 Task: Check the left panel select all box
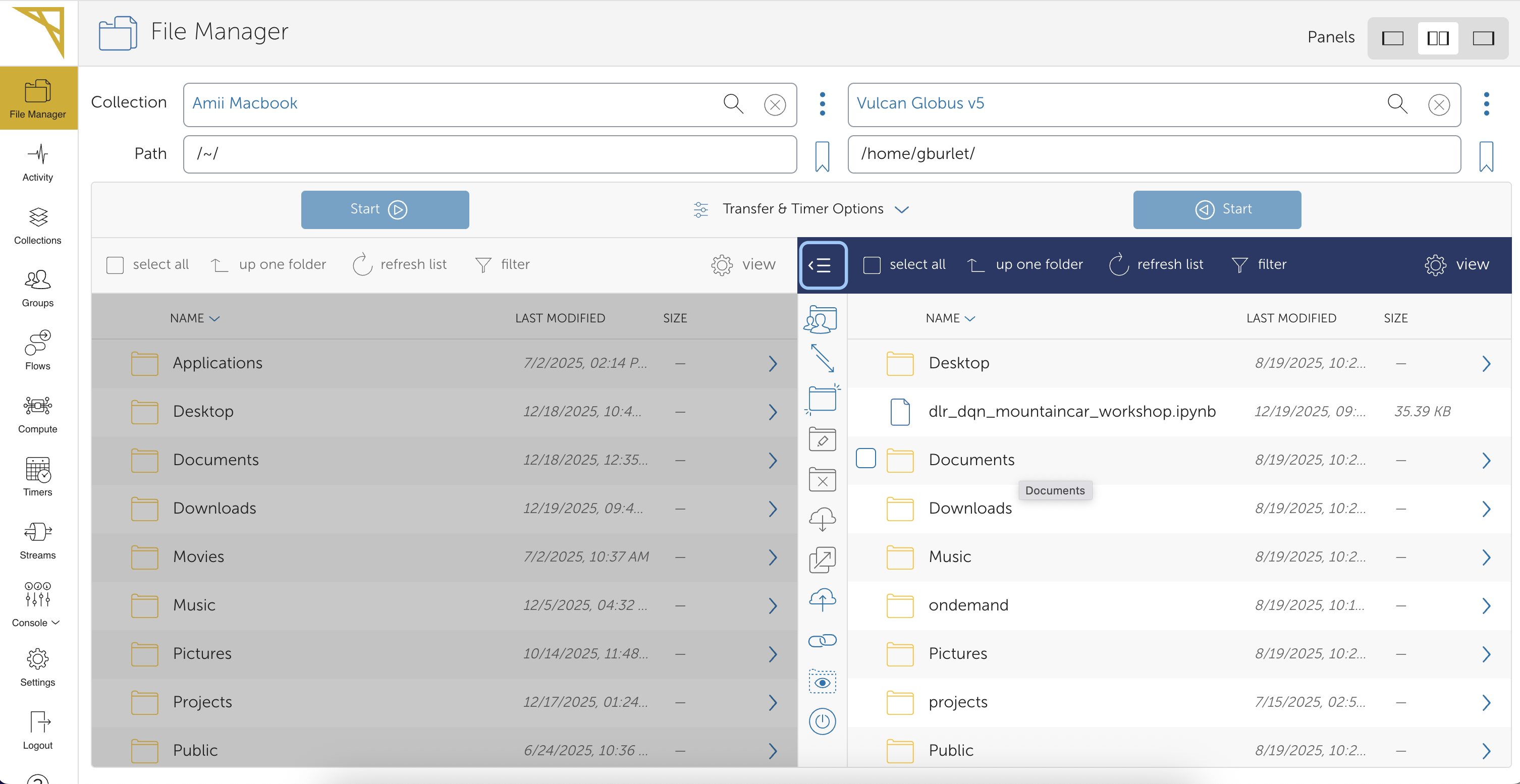115,265
